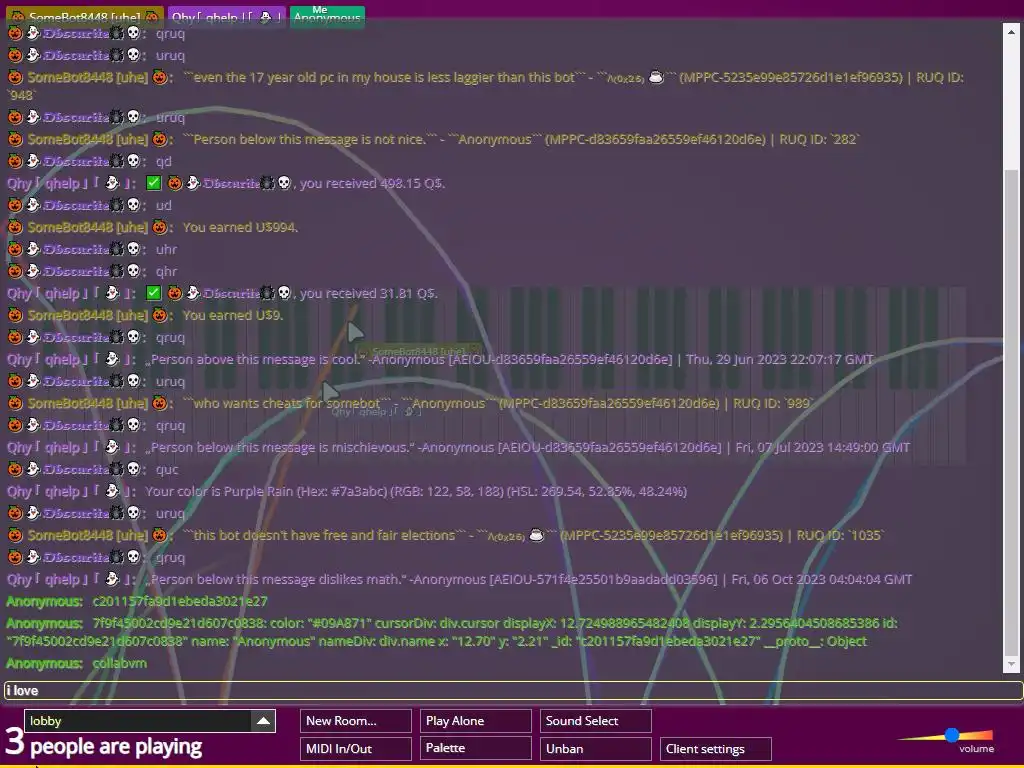Click green checkmark in 31.81 Q$ message
Screen dimensions: 1024x768
(x=153, y=293)
